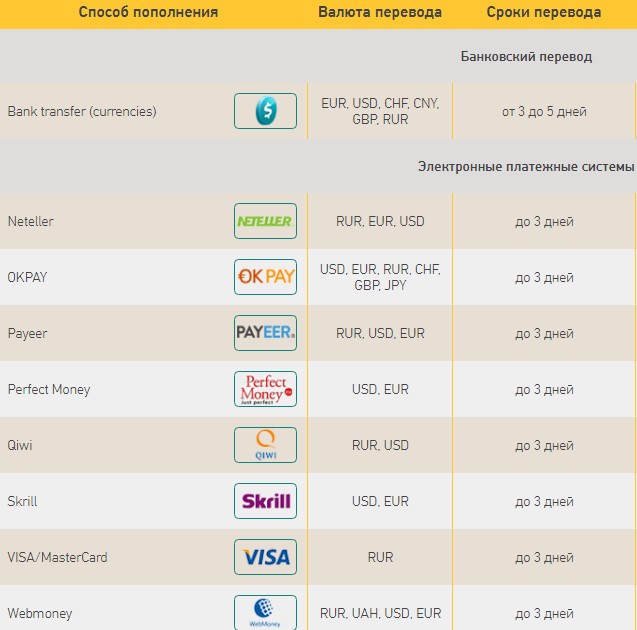
Task: Click the 'Bank transfer (currencies)' text
Action: tap(82, 111)
